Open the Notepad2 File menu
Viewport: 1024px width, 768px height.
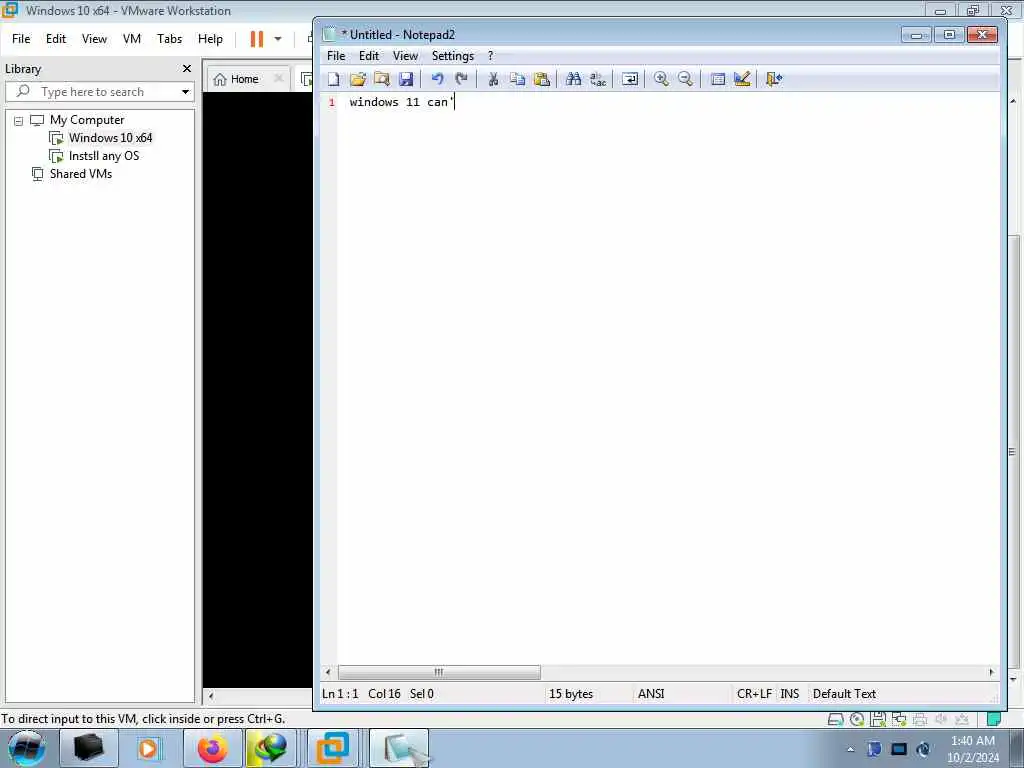pyautogui.click(x=336, y=56)
